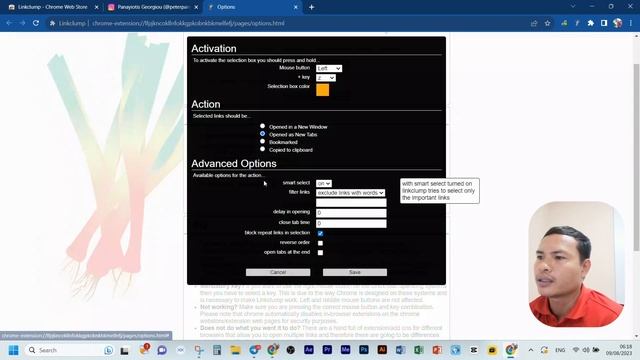640x360 pixels.
Task: Open the clock and date panel
Action: tap(619, 350)
